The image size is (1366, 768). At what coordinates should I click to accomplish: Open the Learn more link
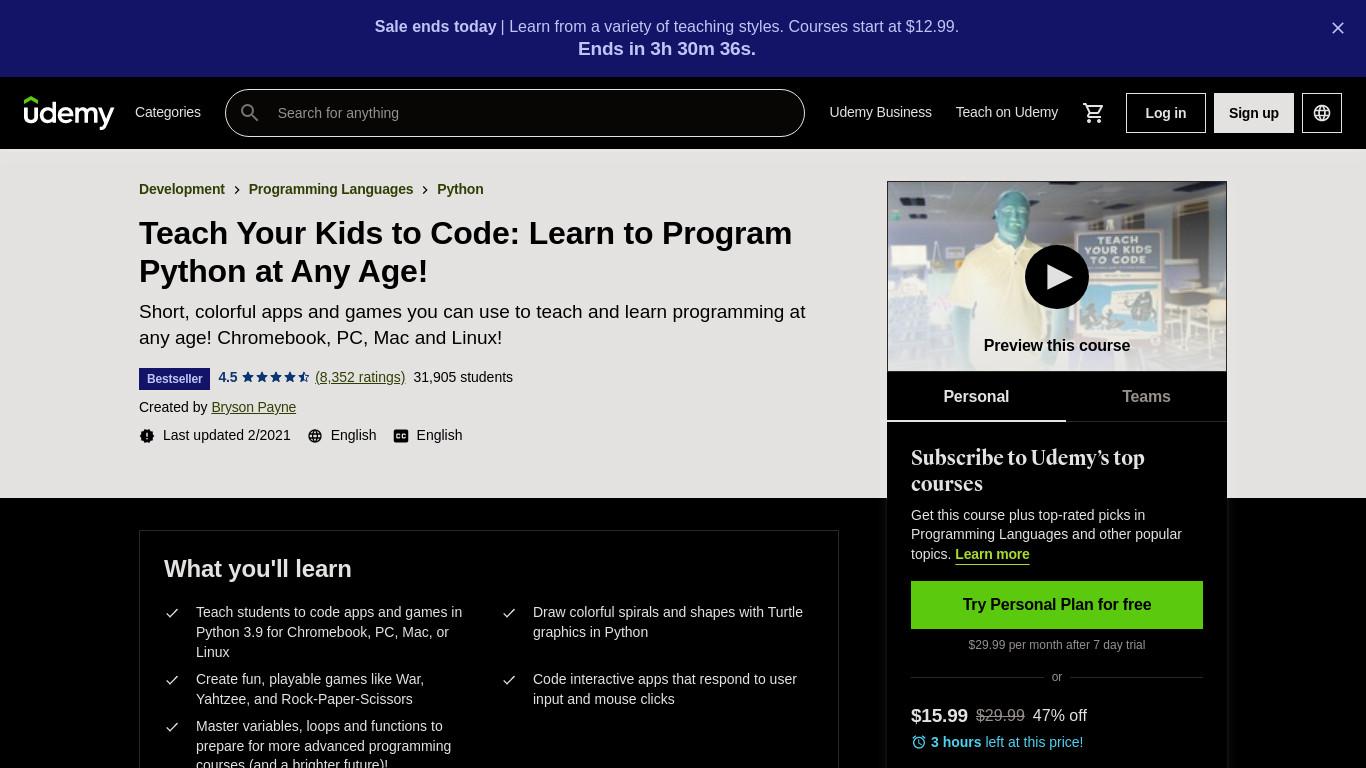pos(992,554)
